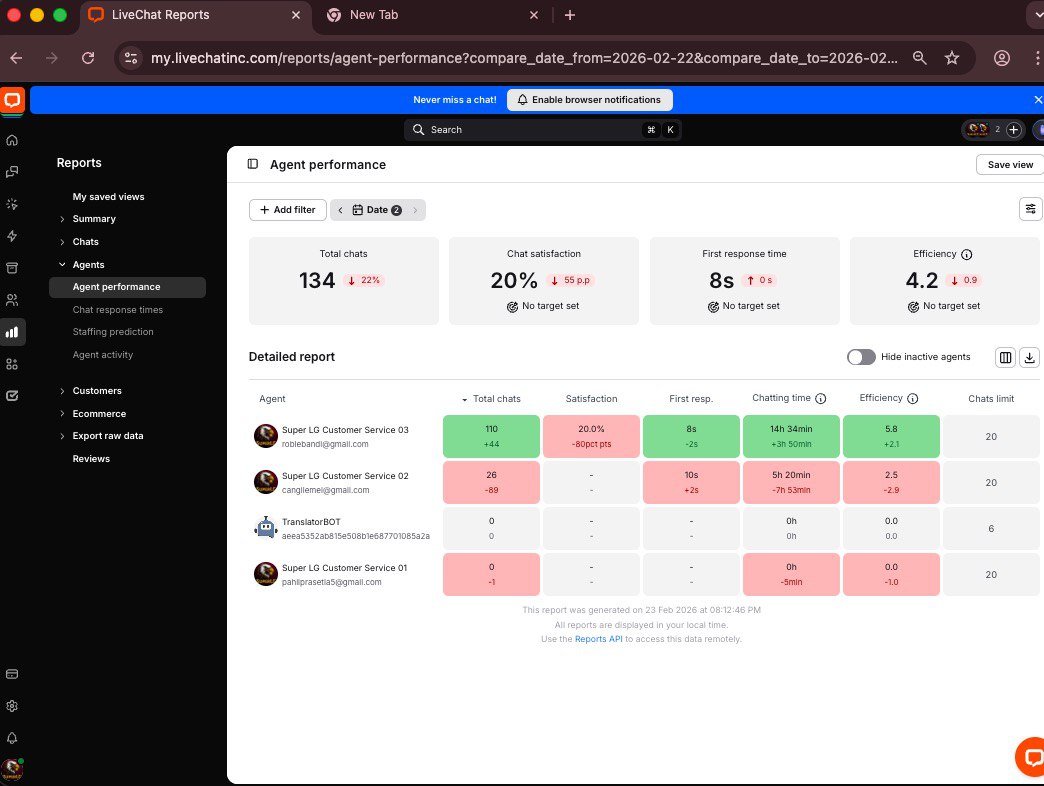
Task: Click the 14h 34min chatting time cell
Action: point(791,436)
